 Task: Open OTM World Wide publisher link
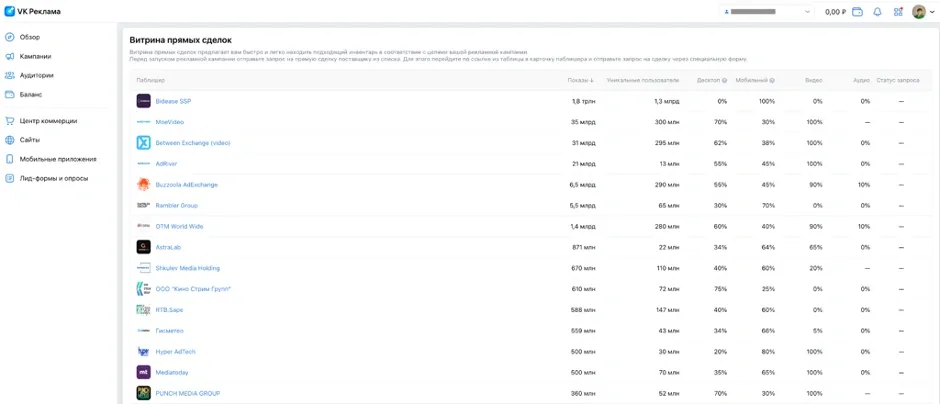click(x=179, y=227)
